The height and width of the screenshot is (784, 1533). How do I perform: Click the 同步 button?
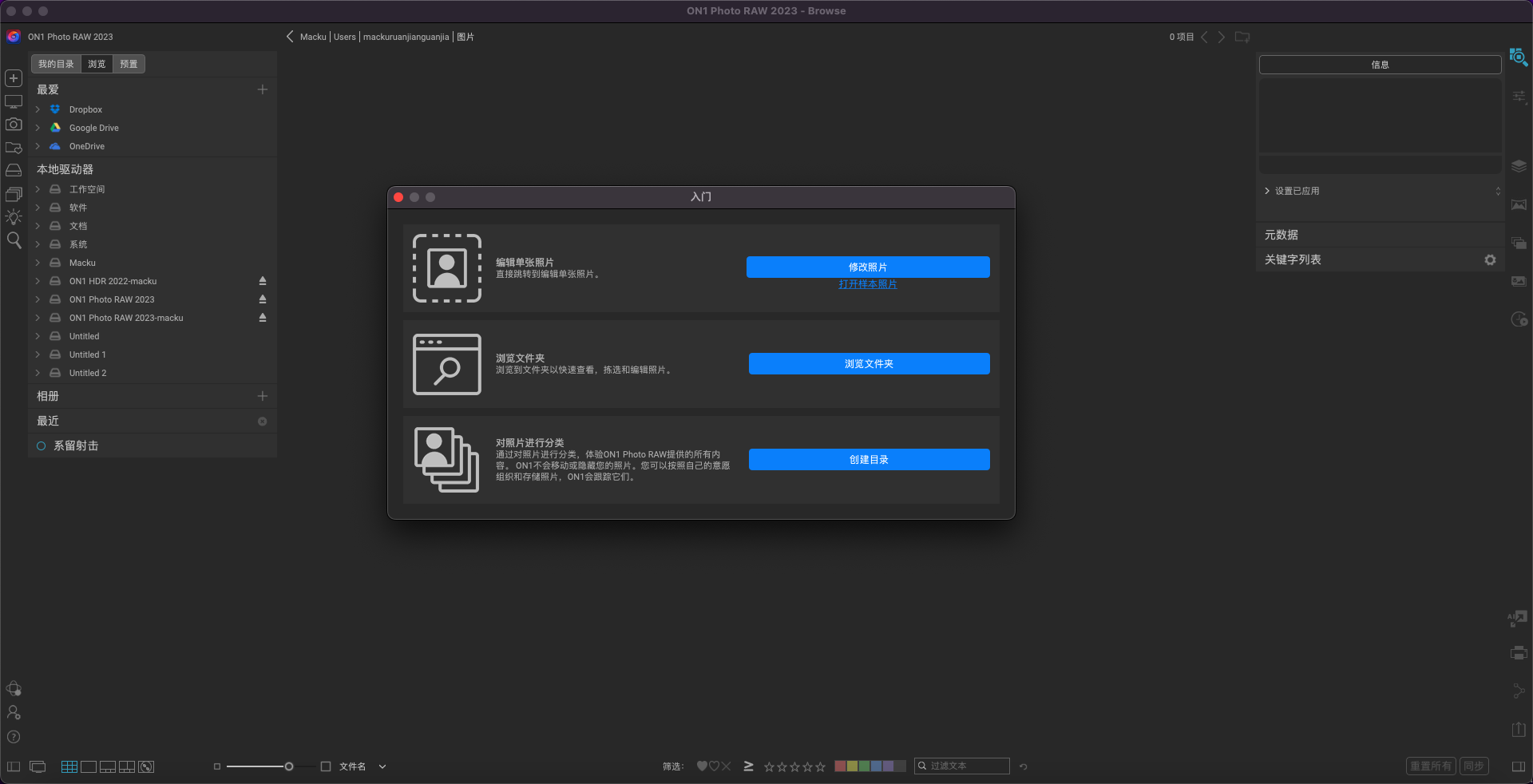(x=1474, y=766)
